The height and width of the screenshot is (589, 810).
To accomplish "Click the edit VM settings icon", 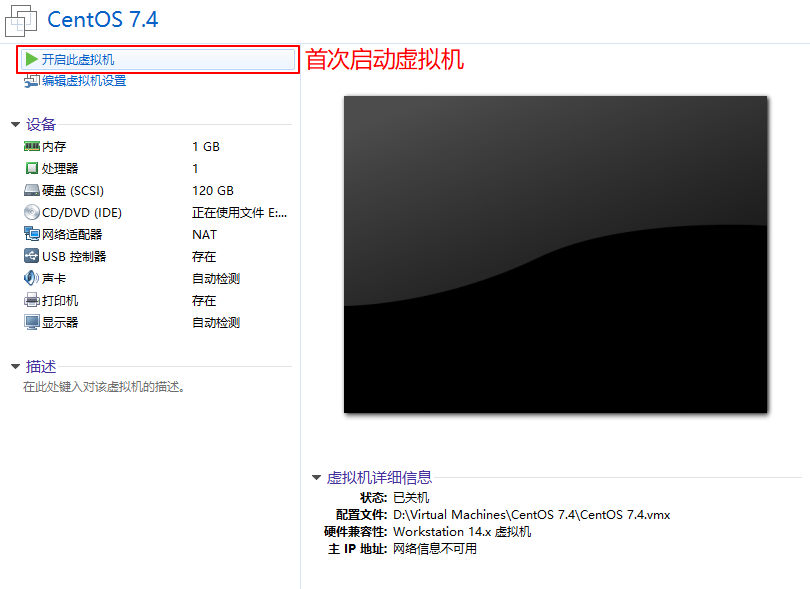I will tap(32, 81).
